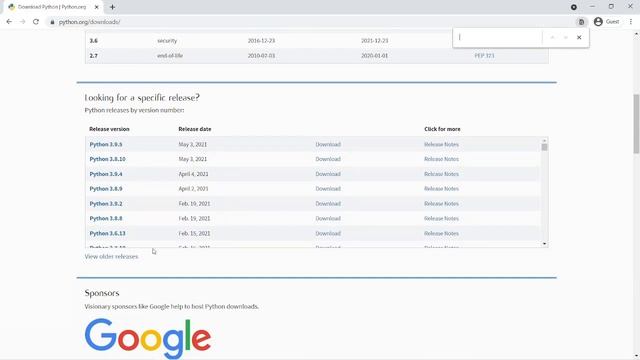Click the page vertical scrollbar thumb
This screenshot has height=360, width=640.
[x=636, y=124]
